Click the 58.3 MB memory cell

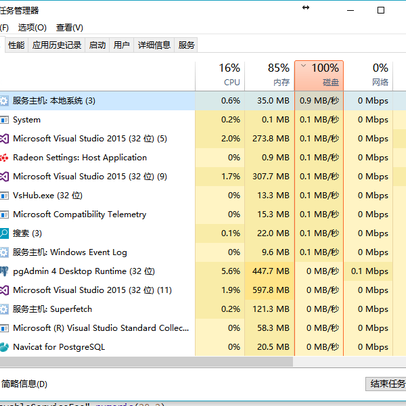click(270, 328)
